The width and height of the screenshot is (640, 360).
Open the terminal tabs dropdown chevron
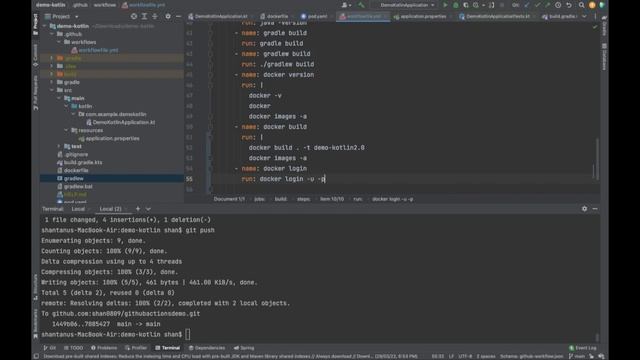coord(148,209)
